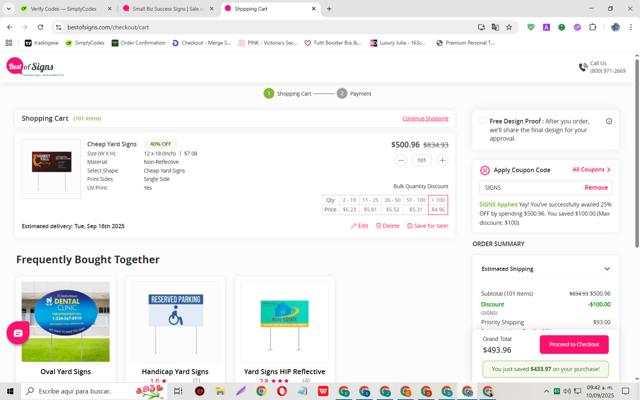640x400 pixels.
Task: Open the chat bubble widget
Action: coord(18,333)
